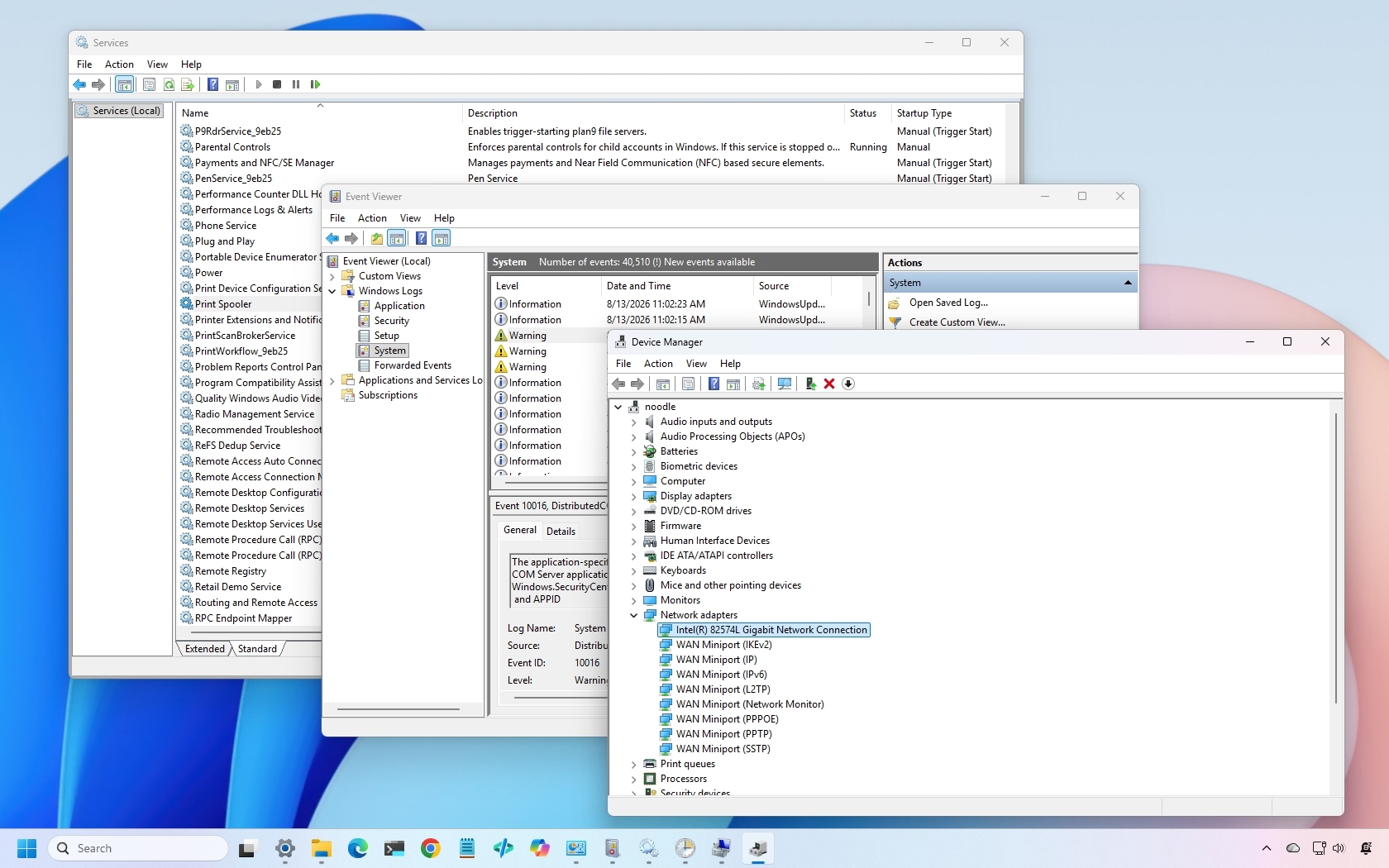Open Help menu in Services window
The image size is (1389, 868).
click(x=191, y=64)
